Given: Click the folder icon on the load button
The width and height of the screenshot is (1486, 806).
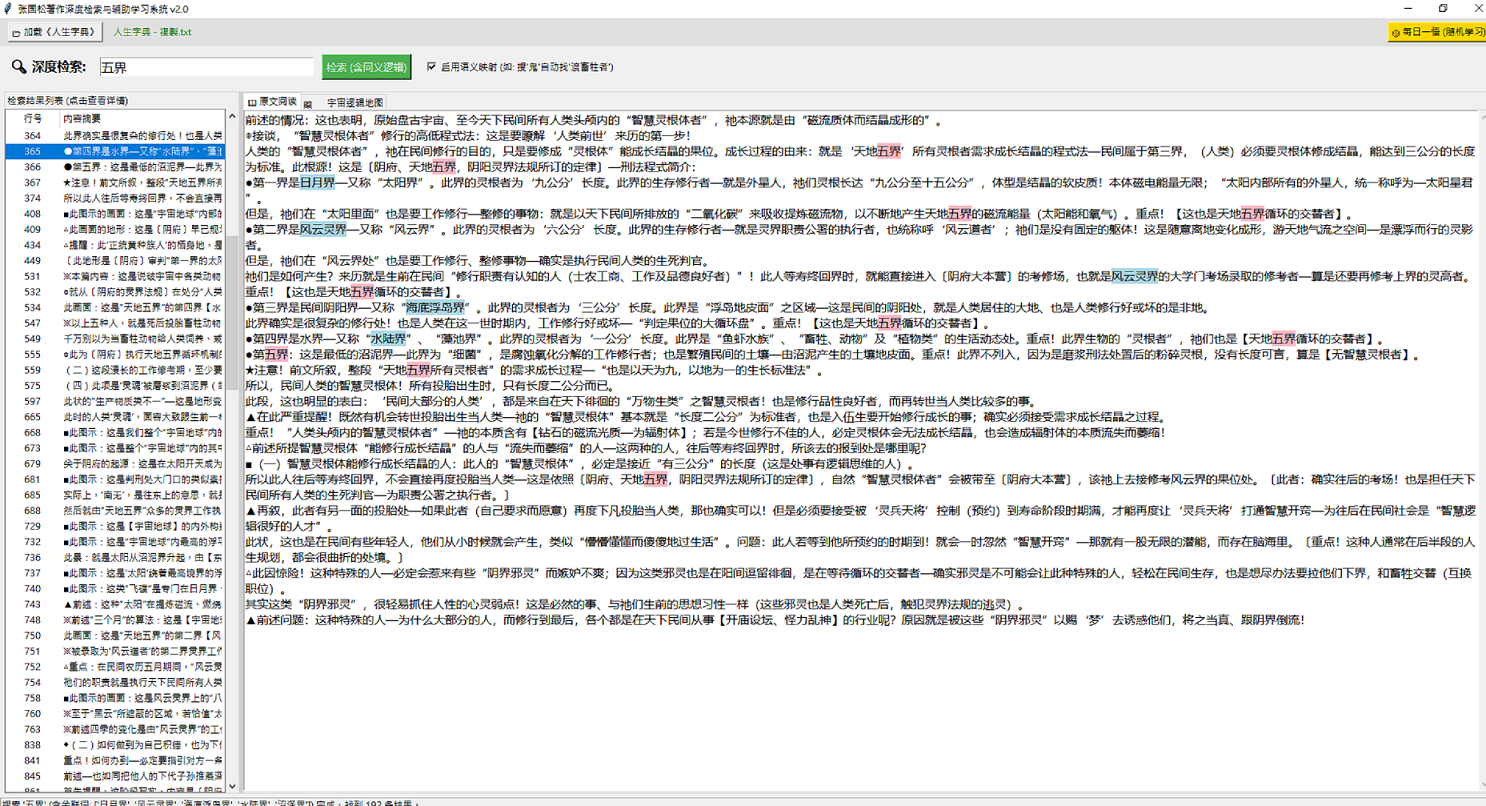Looking at the screenshot, I should tap(17, 31).
